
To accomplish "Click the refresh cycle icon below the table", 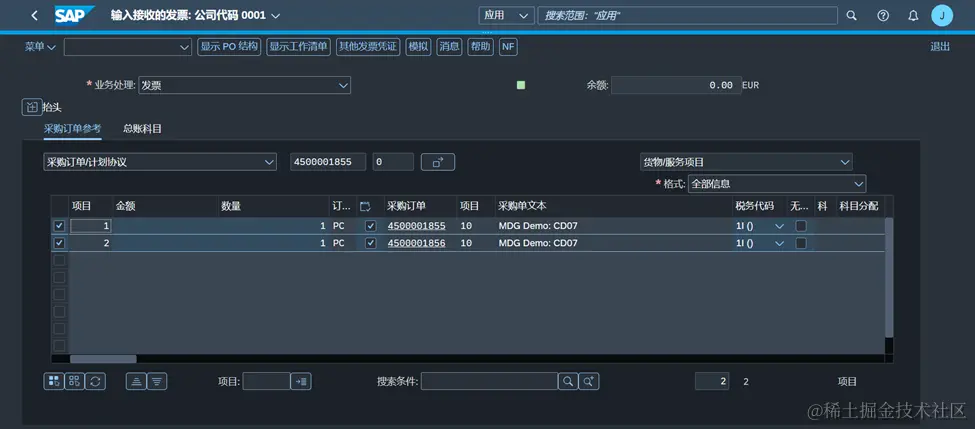I will (x=95, y=381).
